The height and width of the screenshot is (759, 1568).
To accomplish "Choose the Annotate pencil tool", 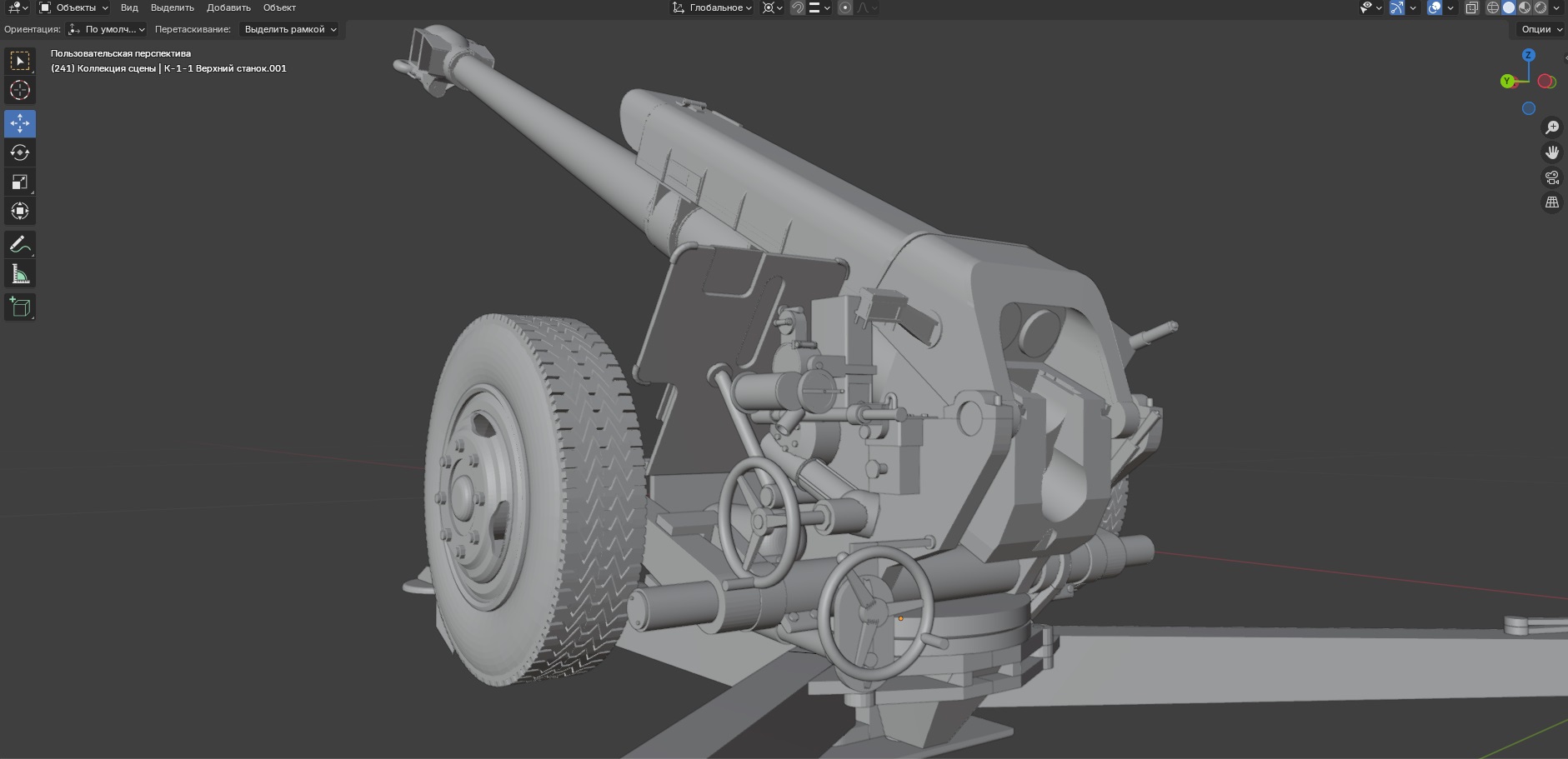I will 20,245.
